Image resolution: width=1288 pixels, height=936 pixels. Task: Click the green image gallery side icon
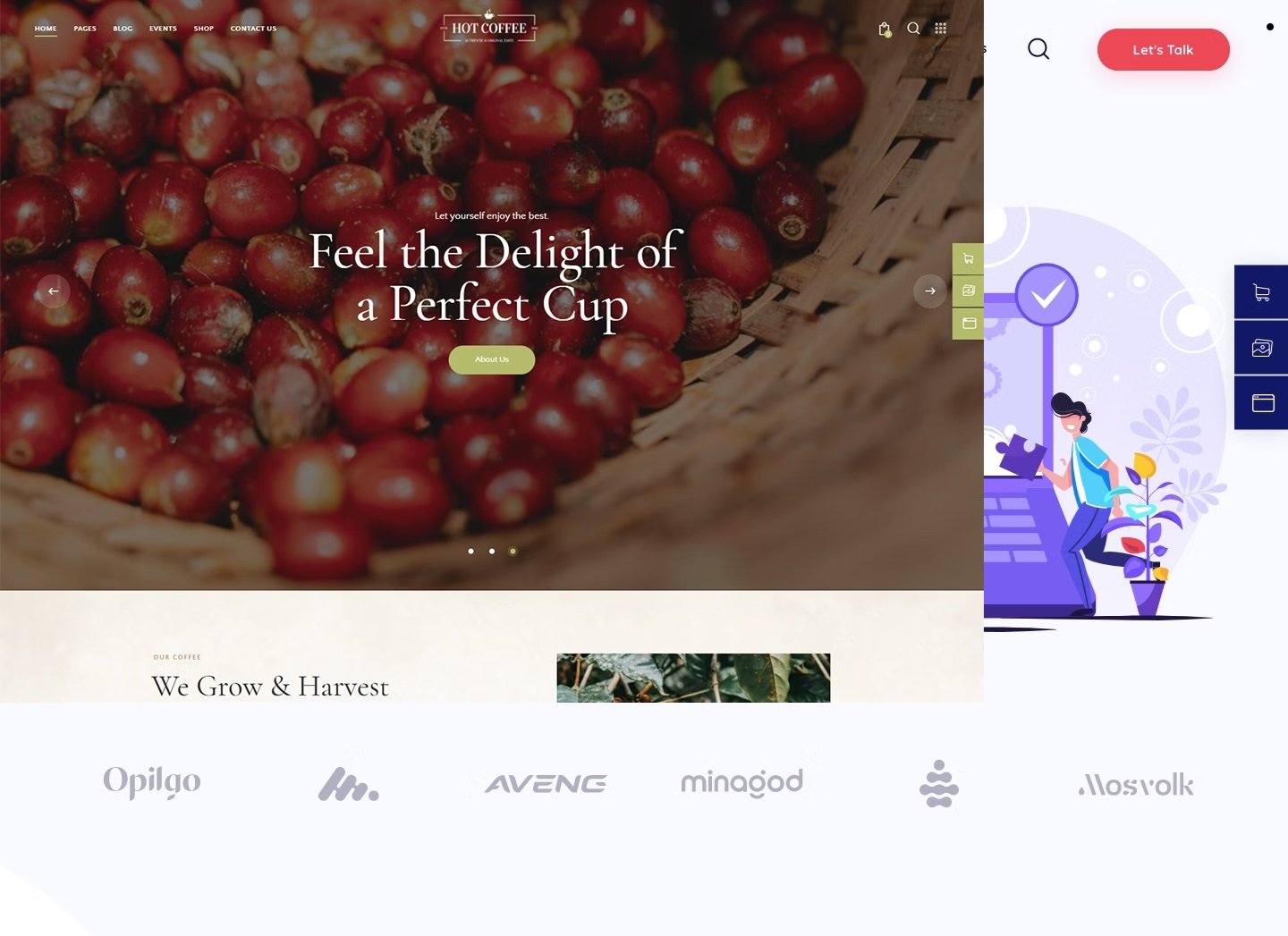point(968,291)
